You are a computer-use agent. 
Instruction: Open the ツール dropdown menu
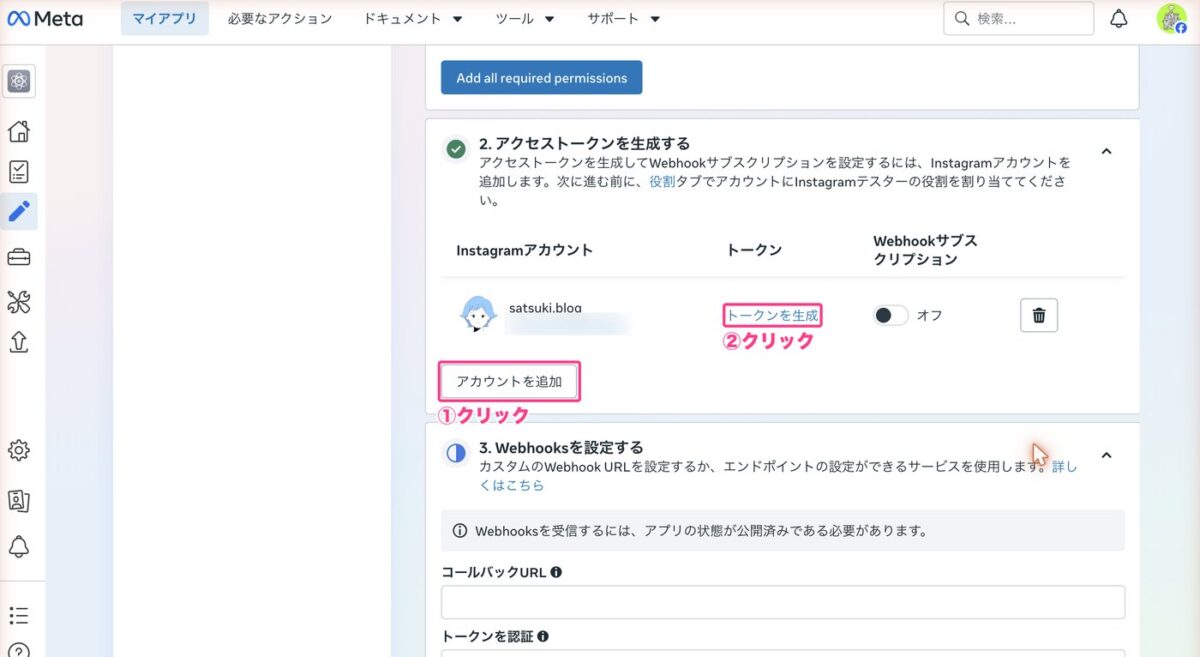point(525,19)
